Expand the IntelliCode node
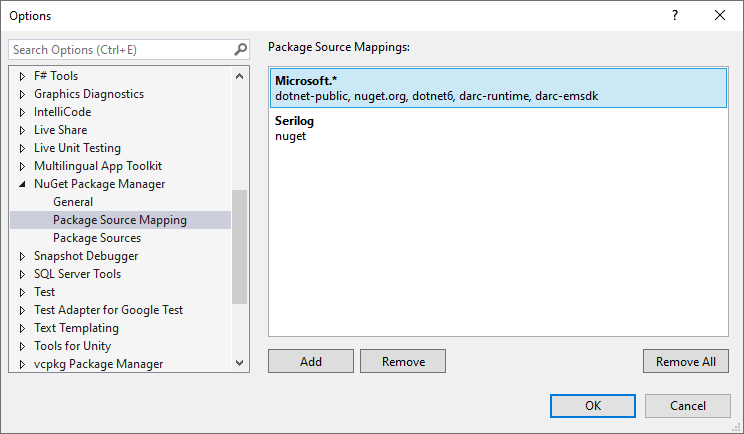This screenshot has width=744, height=434. (x=22, y=112)
